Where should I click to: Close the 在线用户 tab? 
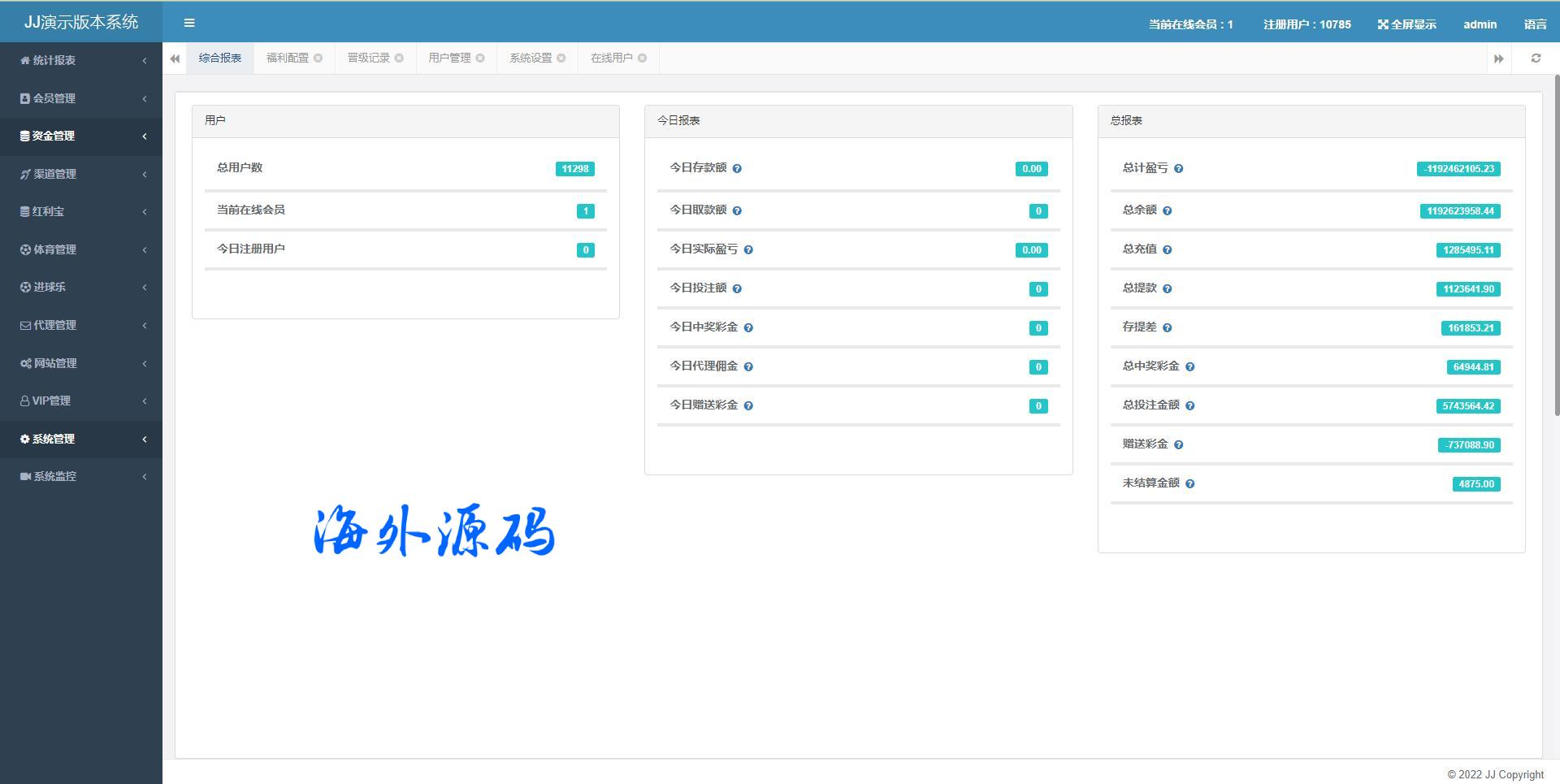pos(643,58)
